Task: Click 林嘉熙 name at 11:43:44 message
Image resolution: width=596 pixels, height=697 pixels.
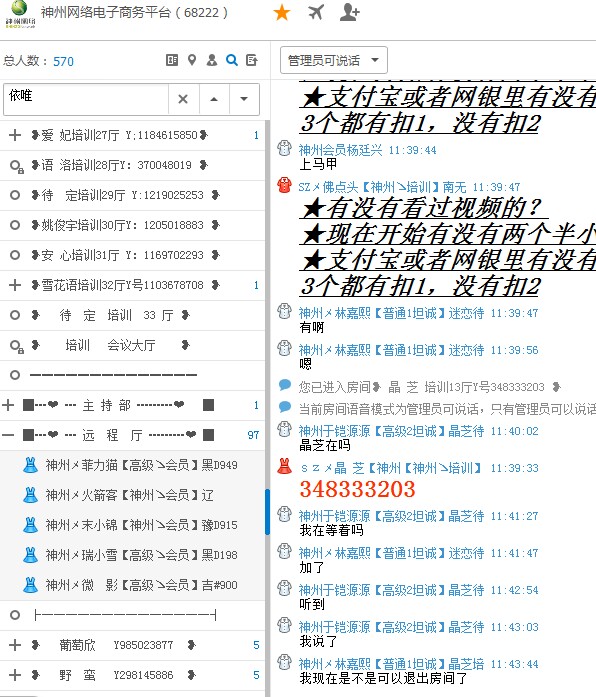Action: click(x=391, y=664)
